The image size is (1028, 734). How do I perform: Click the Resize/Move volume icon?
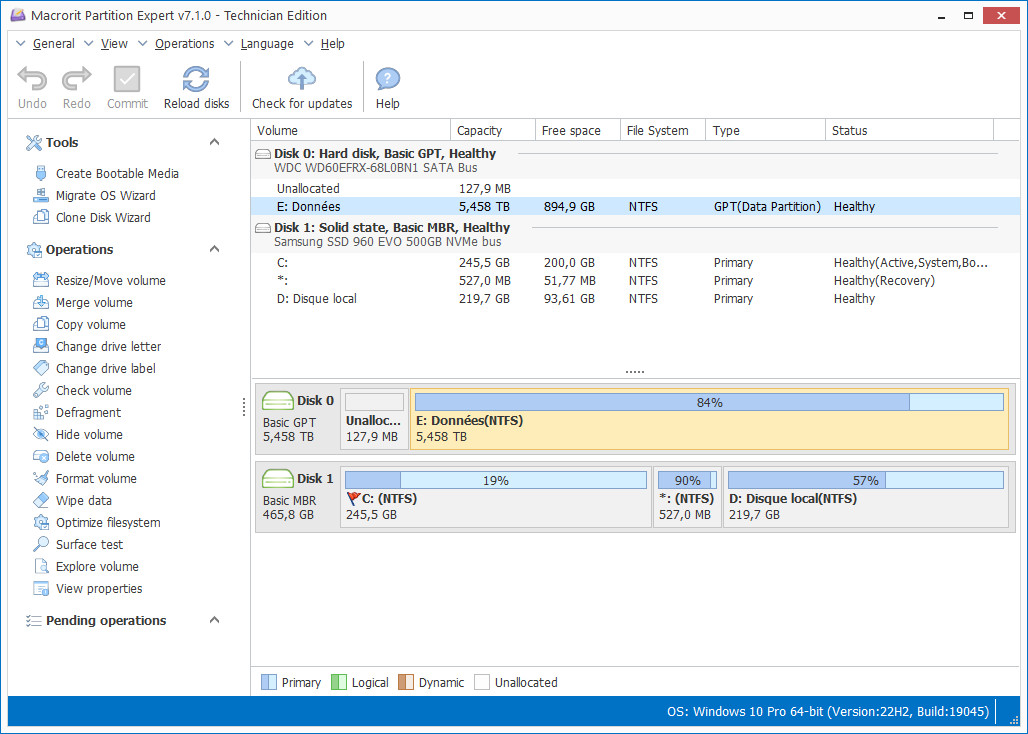(41, 280)
